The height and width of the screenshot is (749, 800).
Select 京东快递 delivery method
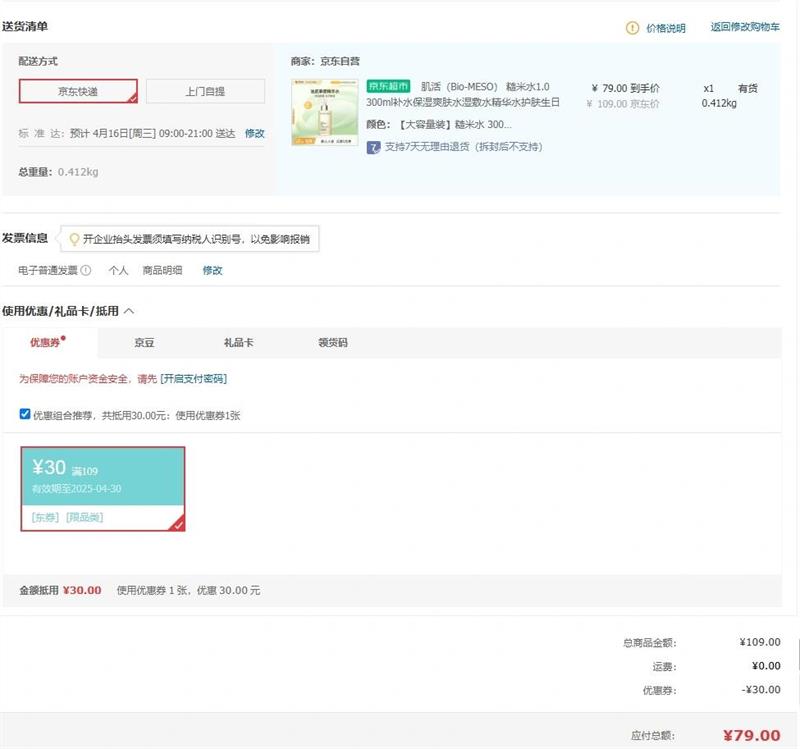coord(78,91)
